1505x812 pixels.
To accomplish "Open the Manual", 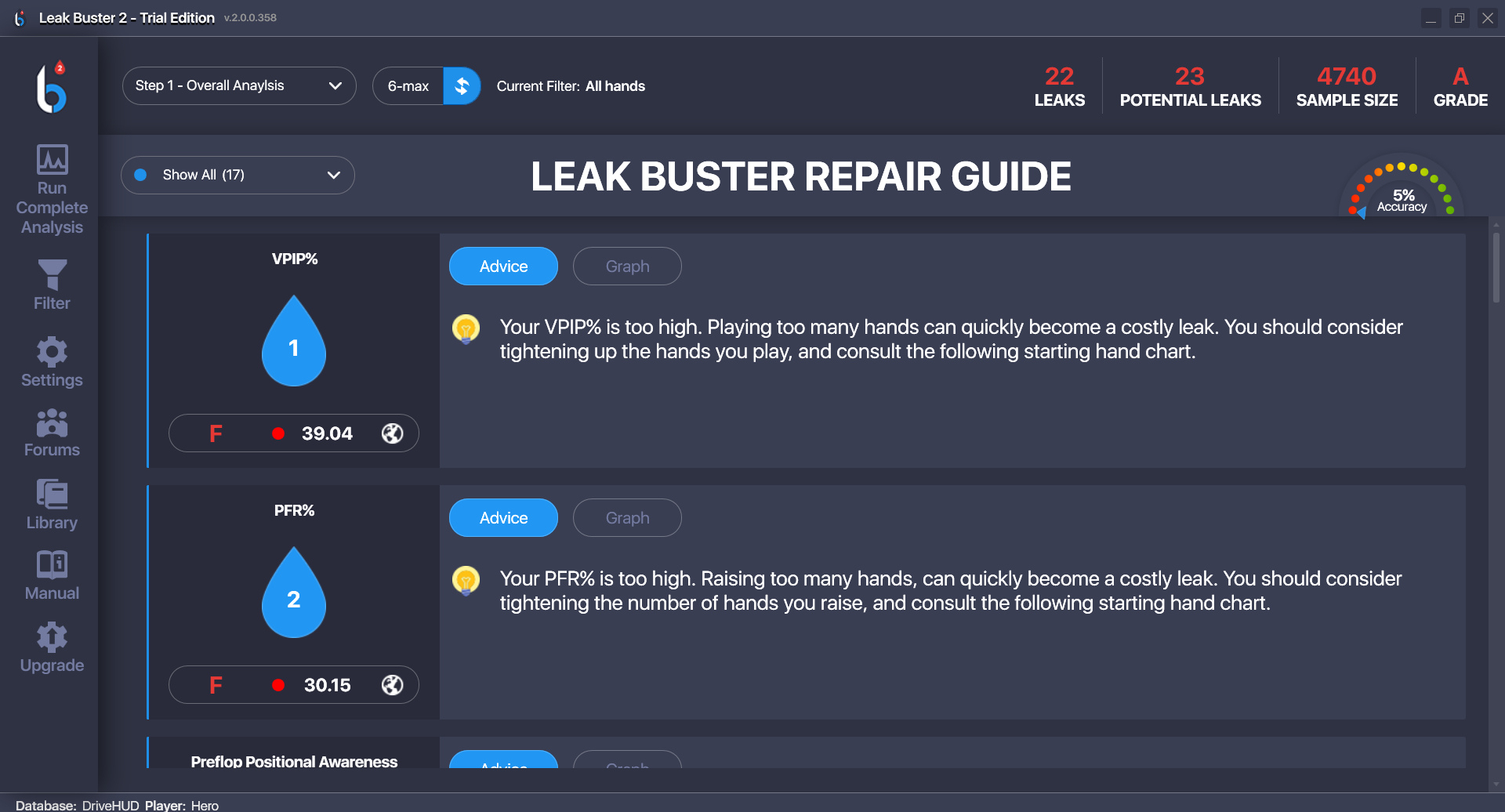I will [52, 575].
